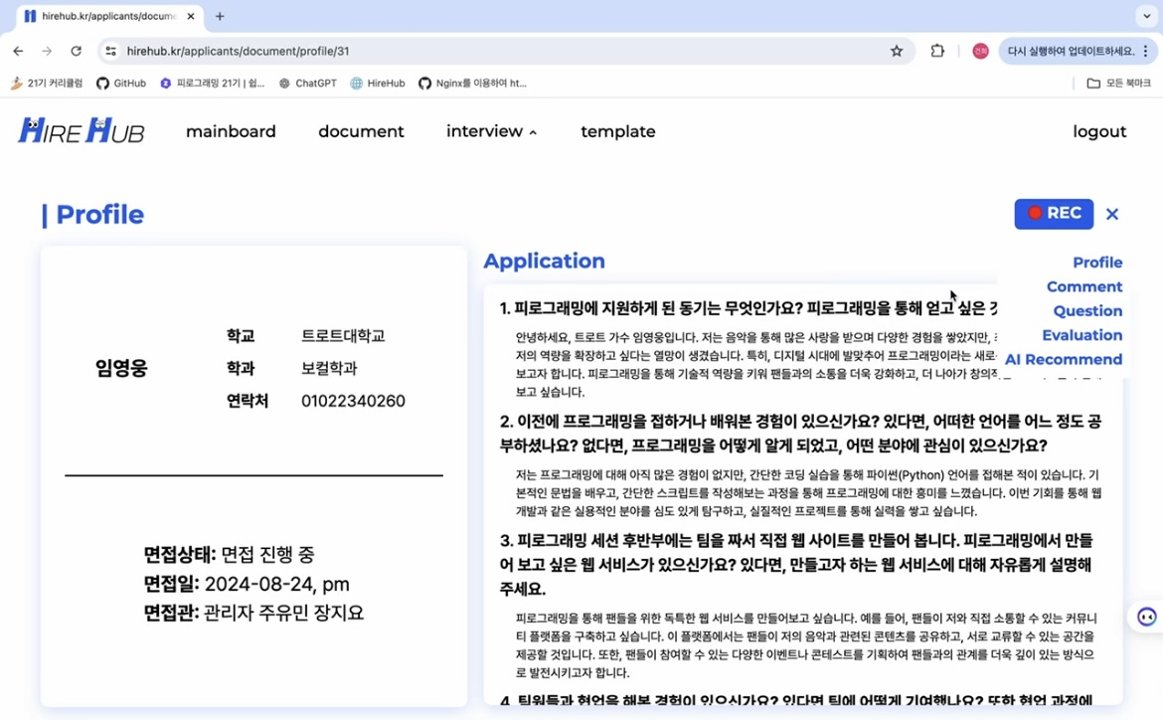Expand the interview navigation dropdown
The height and width of the screenshot is (720, 1163).
point(491,131)
